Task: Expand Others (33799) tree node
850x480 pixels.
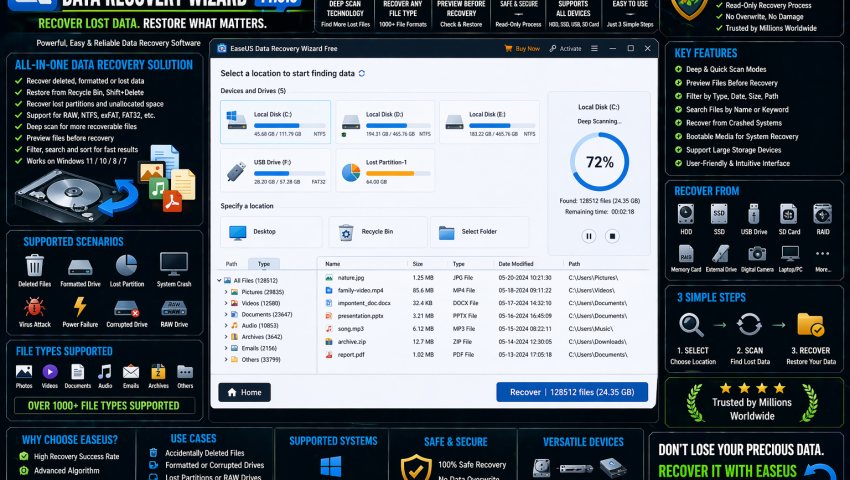Action: tap(226, 360)
